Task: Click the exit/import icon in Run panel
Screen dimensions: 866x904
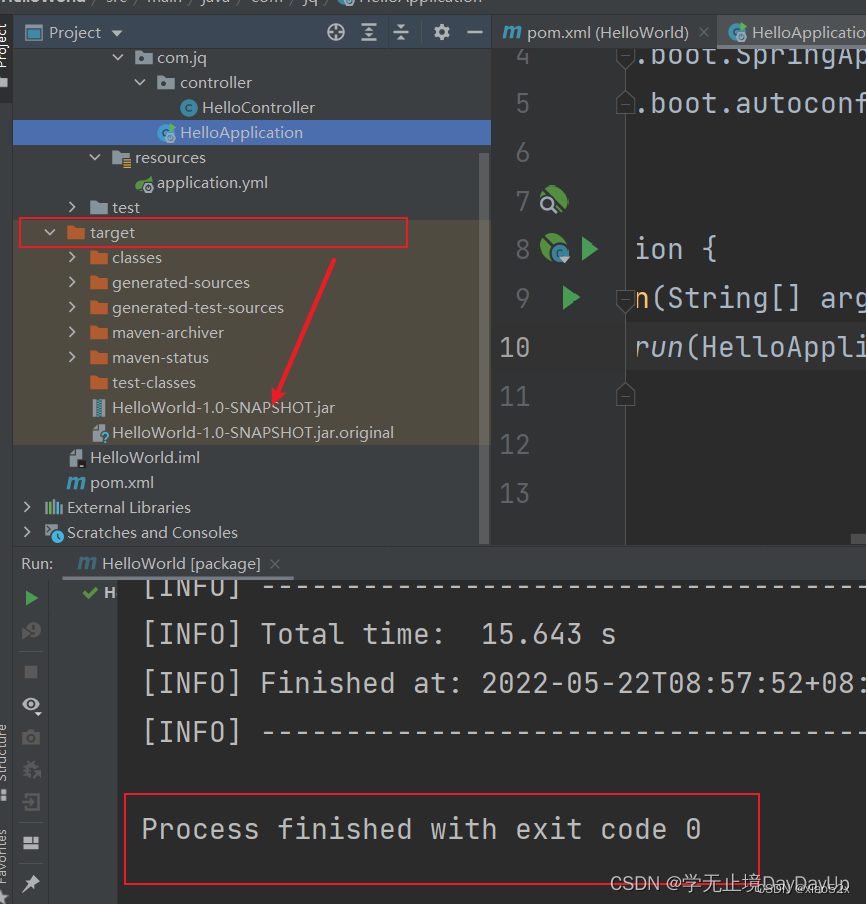Action: (x=31, y=801)
